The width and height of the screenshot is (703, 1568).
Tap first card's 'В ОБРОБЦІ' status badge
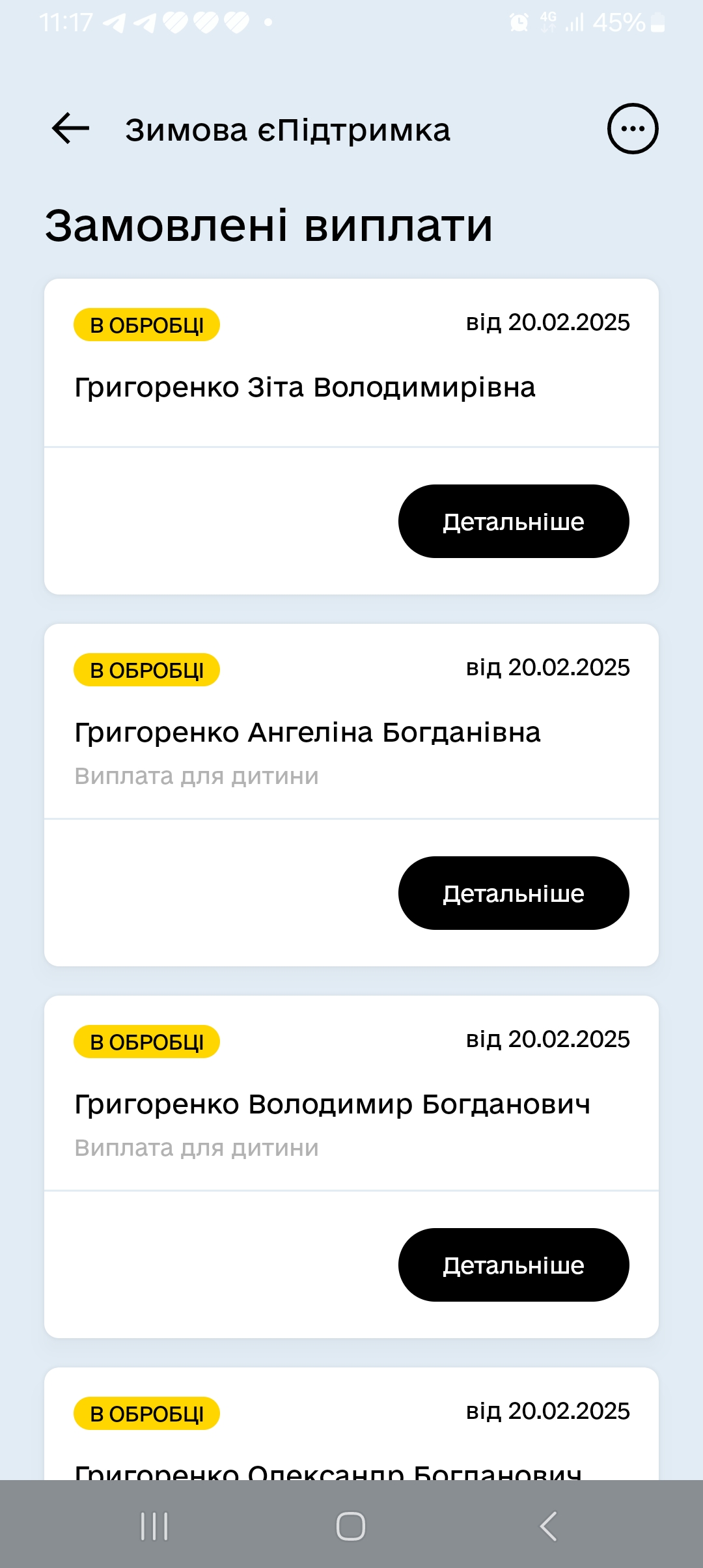146,325
